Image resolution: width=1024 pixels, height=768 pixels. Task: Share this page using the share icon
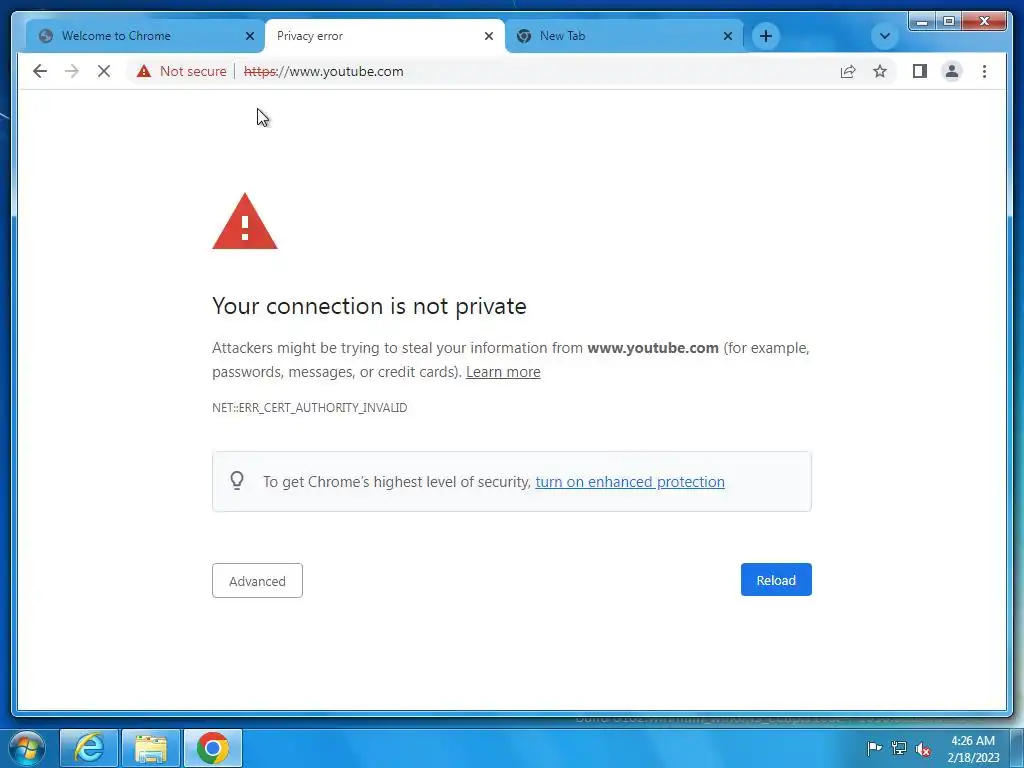click(x=848, y=71)
